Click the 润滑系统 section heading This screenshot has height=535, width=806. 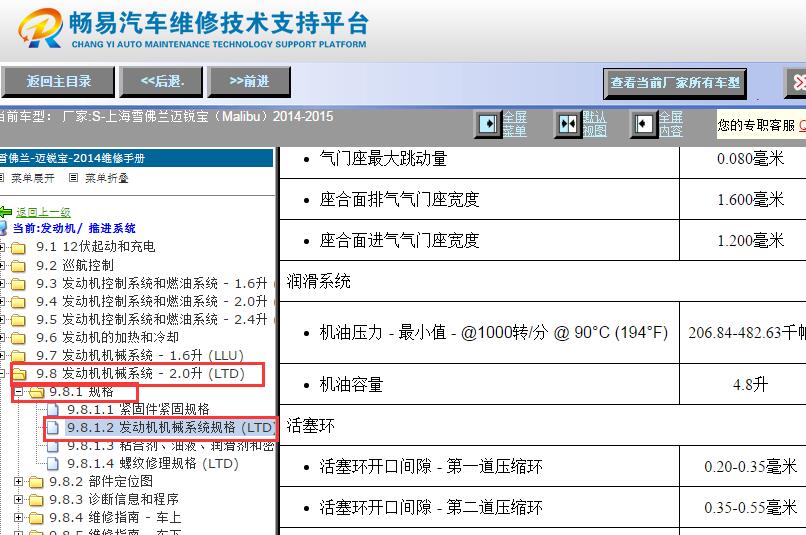(x=319, y=282)
